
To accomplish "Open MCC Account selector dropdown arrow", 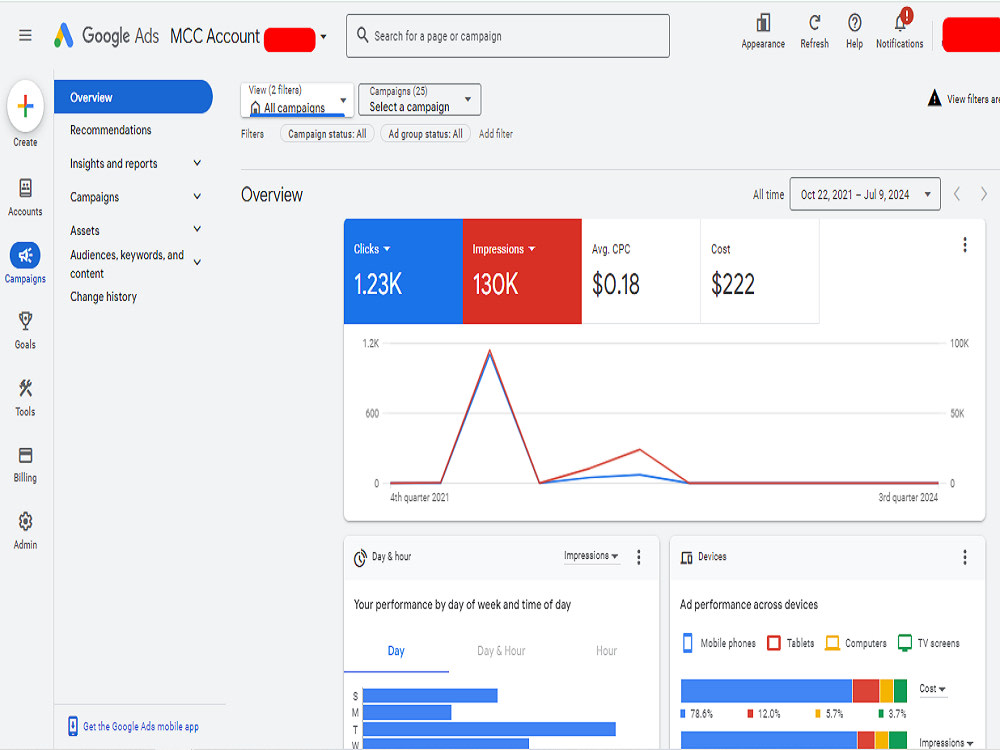I will (323, 36).
